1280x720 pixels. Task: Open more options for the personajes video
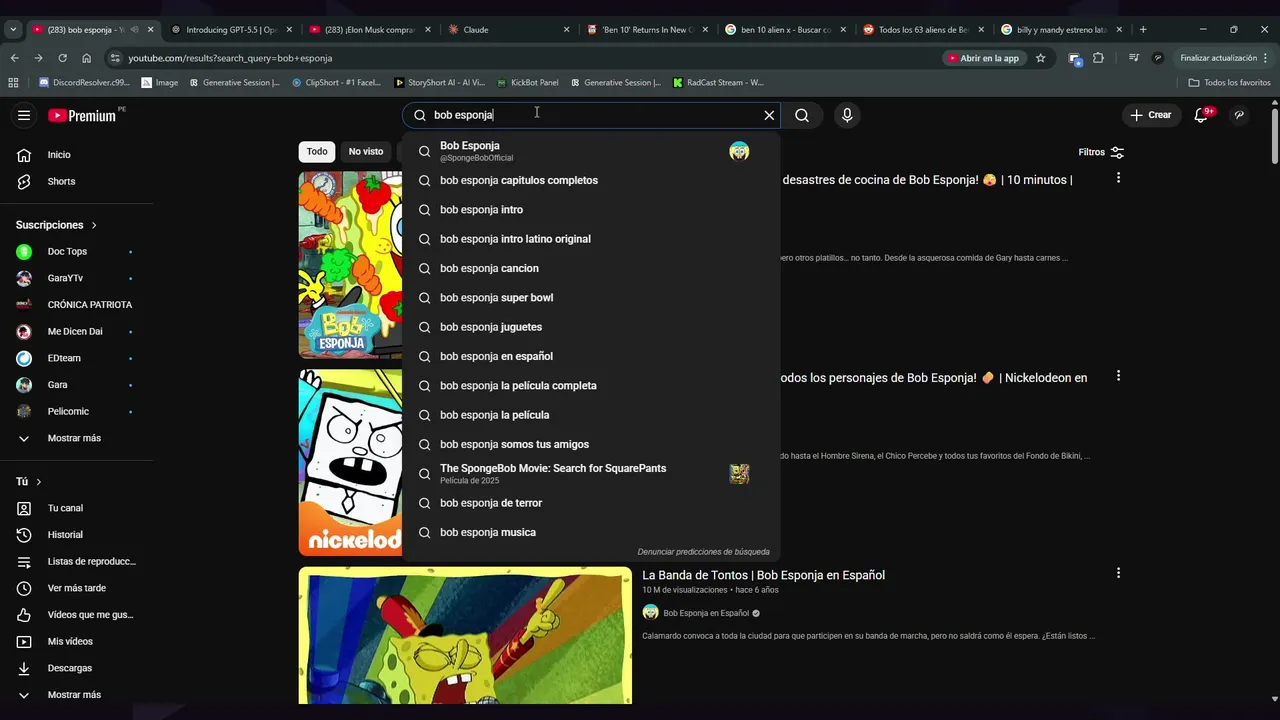pyautogui.click(x=1118, y=376)
